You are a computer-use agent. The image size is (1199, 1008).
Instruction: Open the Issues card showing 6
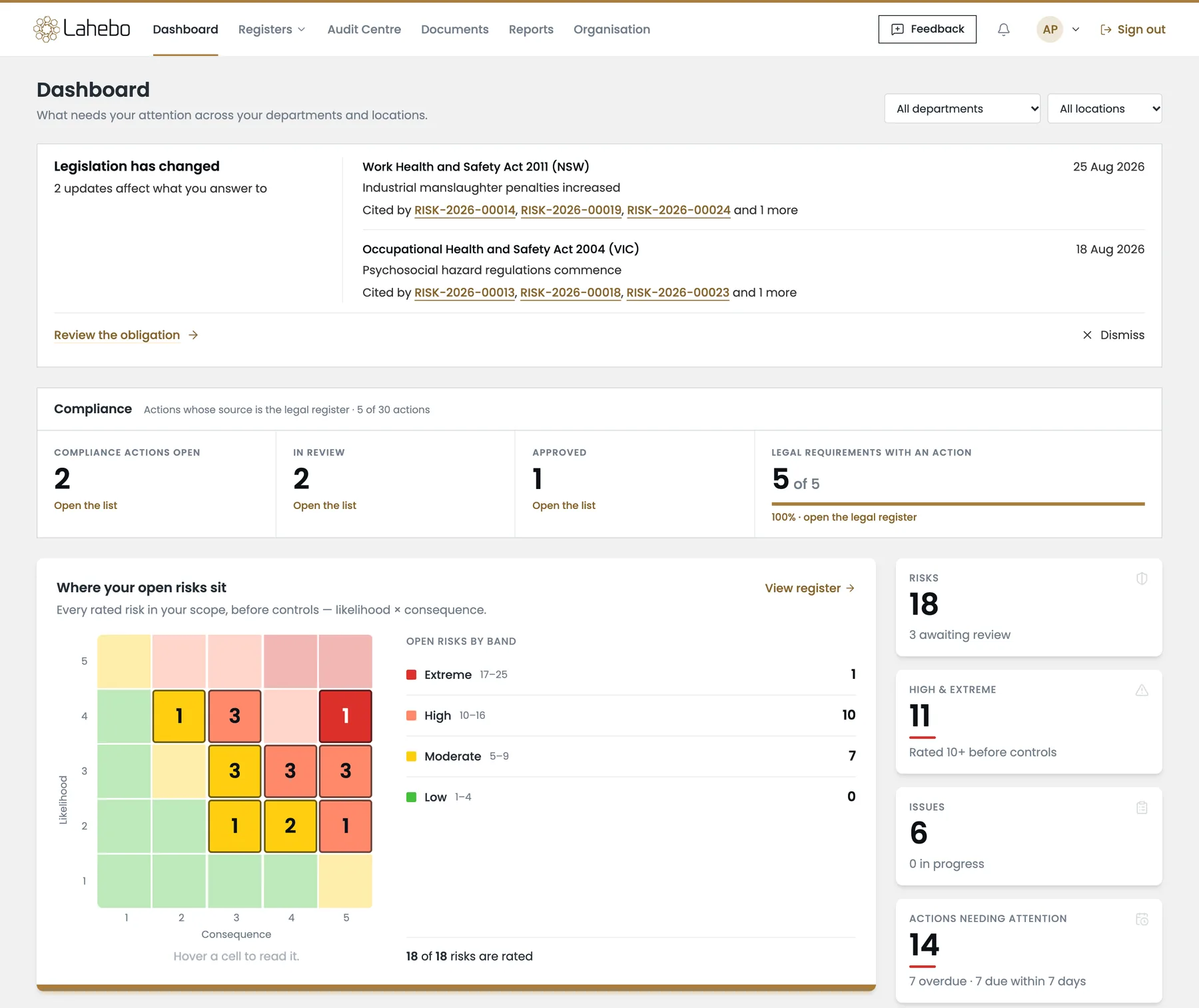(1028, 836)
